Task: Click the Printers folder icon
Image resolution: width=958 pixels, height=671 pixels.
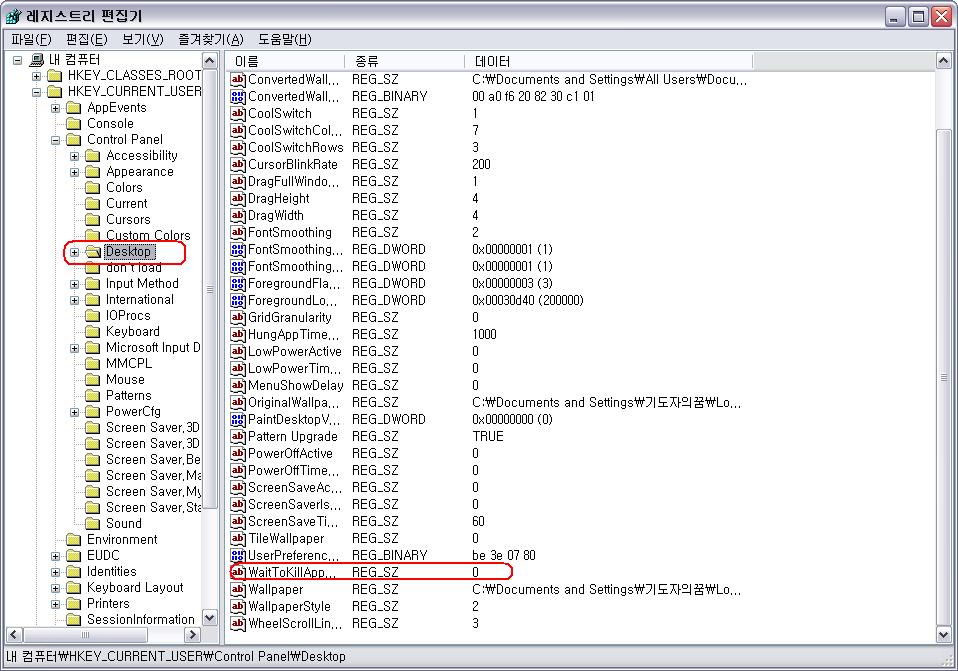Action: pyautogui.click(x=73, y=604)
